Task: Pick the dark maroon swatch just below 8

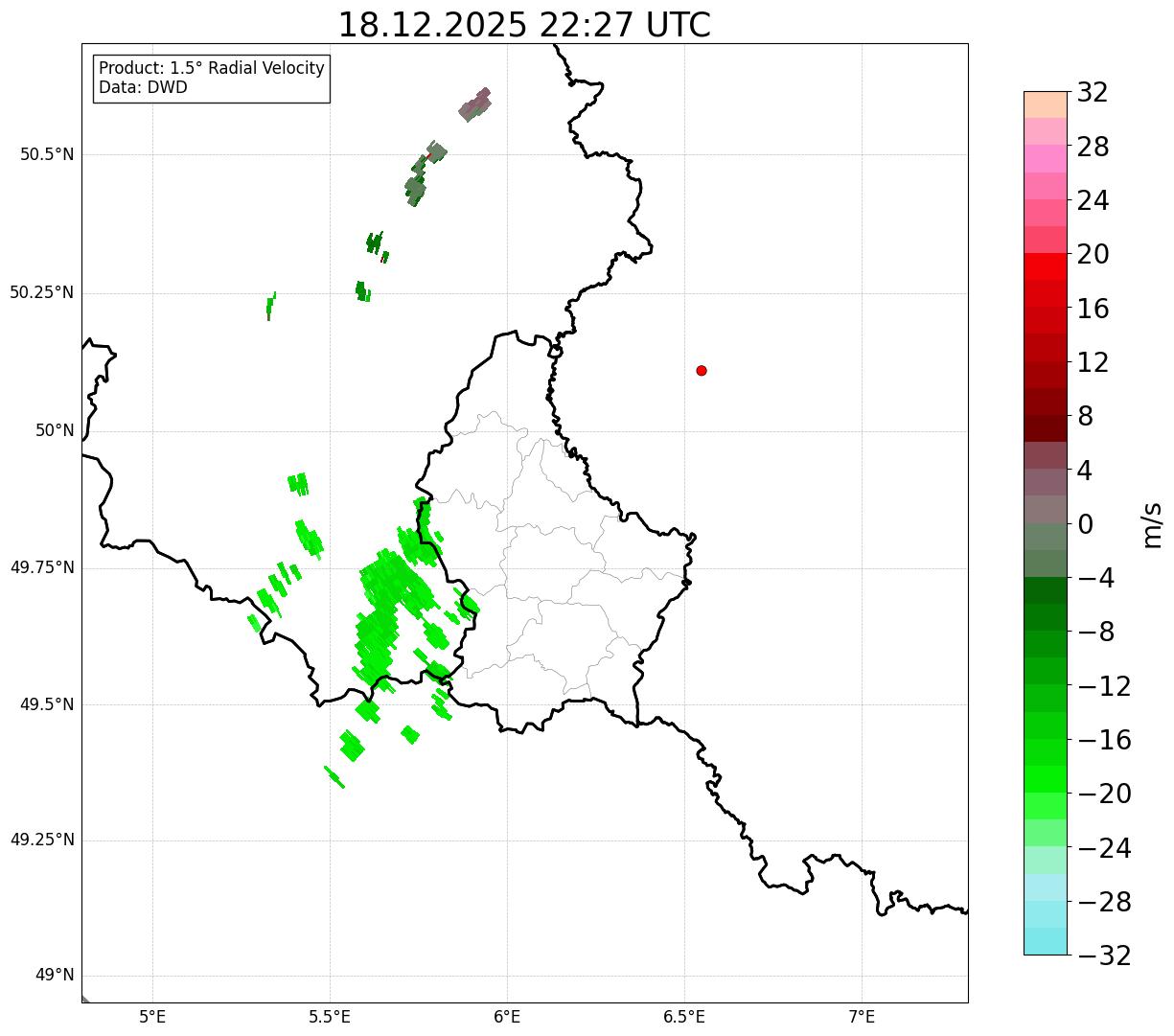Action: (1046, 428)
